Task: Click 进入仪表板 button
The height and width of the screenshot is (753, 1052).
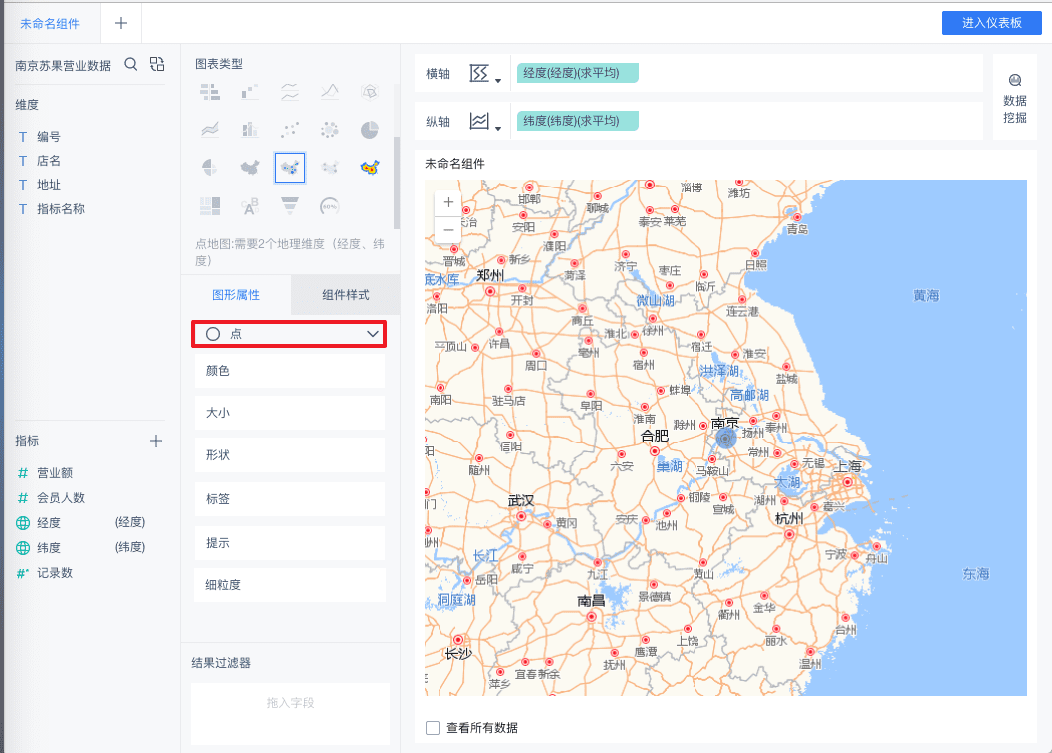Action: coord(992,23)
